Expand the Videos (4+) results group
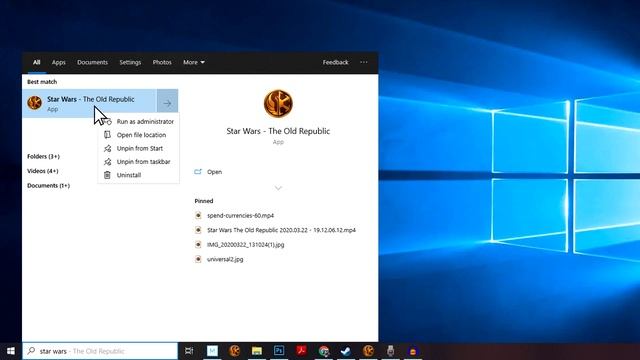The height and width of the screenshot is (360, 640). click(x=42, y=171)
